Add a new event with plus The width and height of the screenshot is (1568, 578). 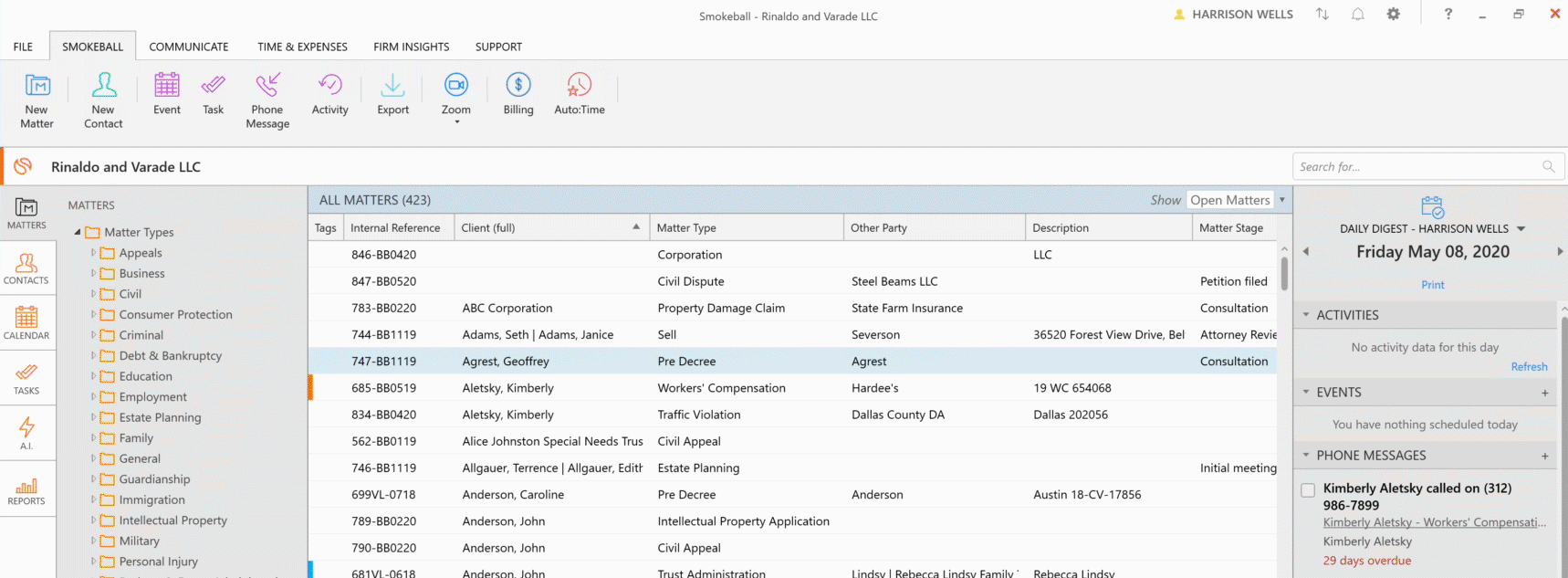point(1545,393)
